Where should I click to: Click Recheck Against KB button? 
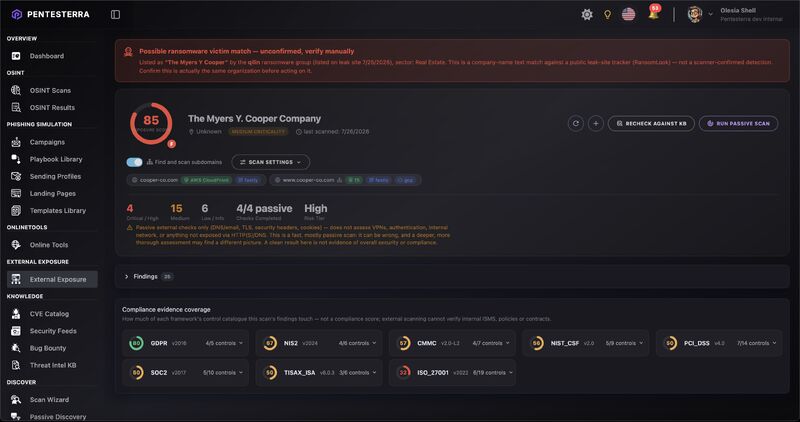point(651,123)
